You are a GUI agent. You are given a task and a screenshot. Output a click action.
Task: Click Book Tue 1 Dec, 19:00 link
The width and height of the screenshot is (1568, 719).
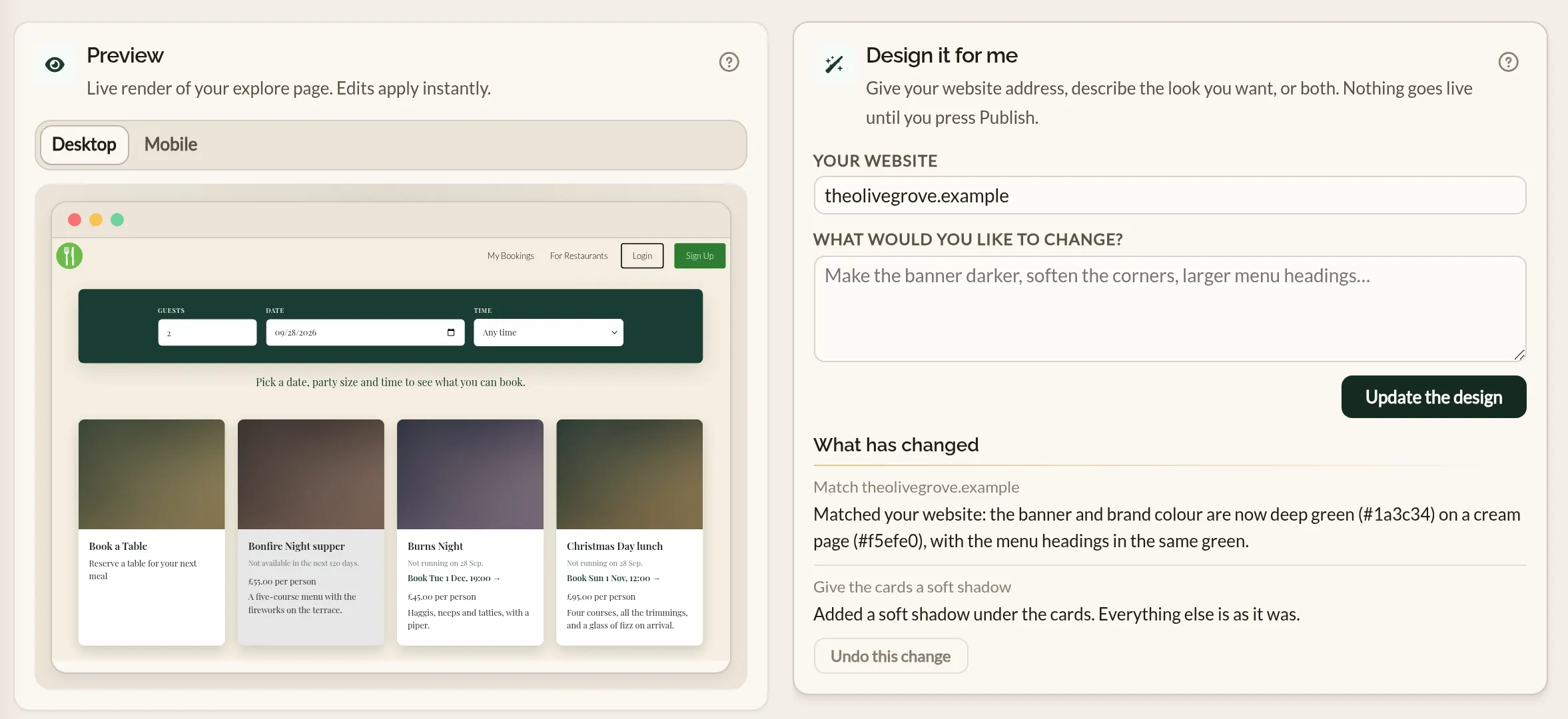pyautogui.click(x=454, y=578)
